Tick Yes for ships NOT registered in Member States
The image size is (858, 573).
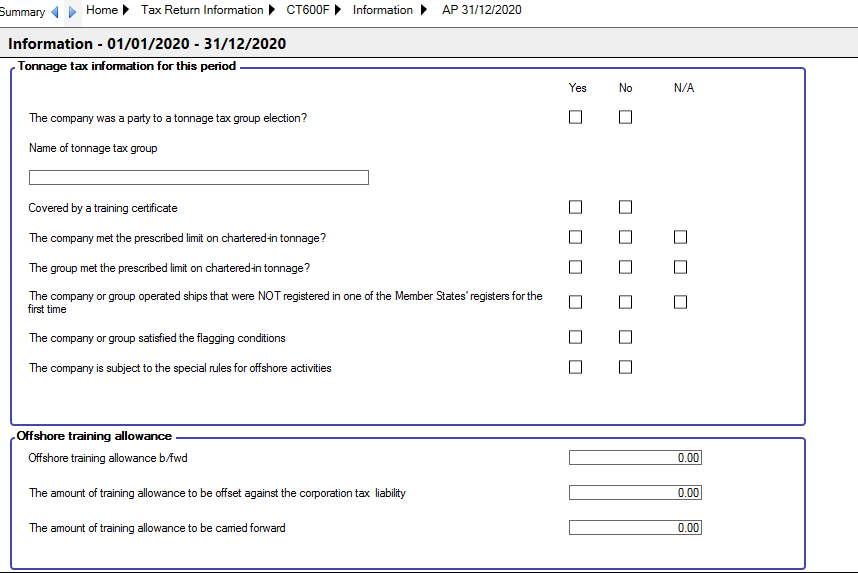[575, 302]
